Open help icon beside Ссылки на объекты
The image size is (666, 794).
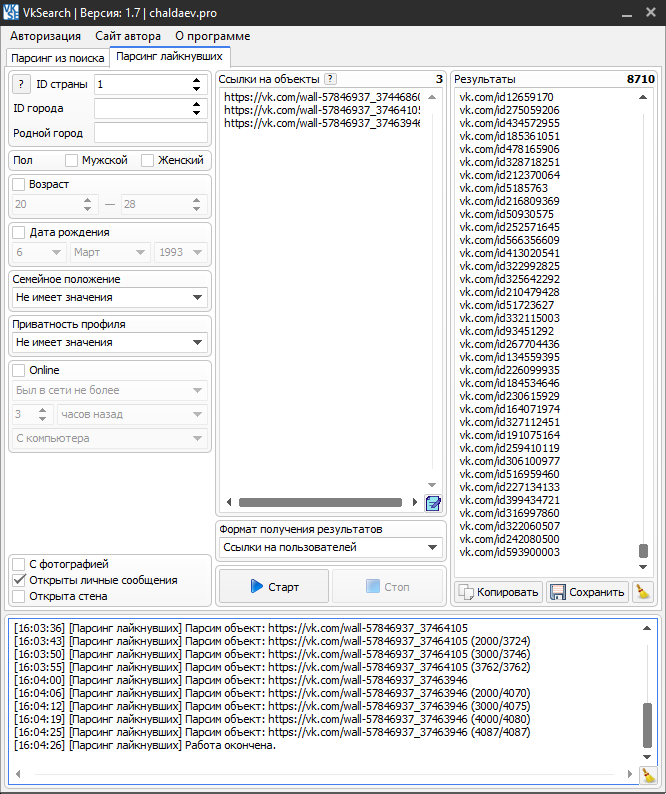tap(330, 79)
